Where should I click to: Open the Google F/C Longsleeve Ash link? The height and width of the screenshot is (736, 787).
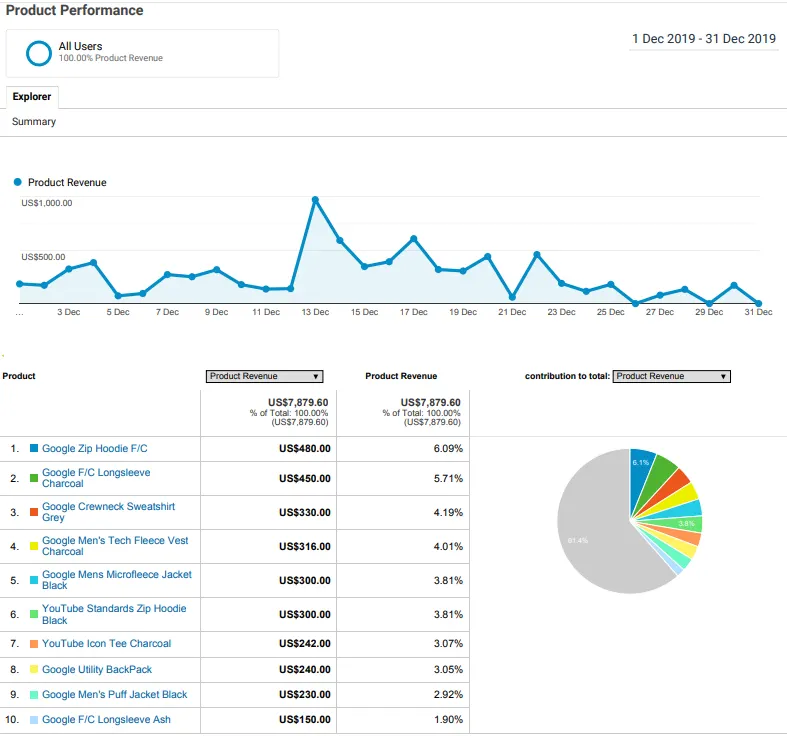pos(106,719)
